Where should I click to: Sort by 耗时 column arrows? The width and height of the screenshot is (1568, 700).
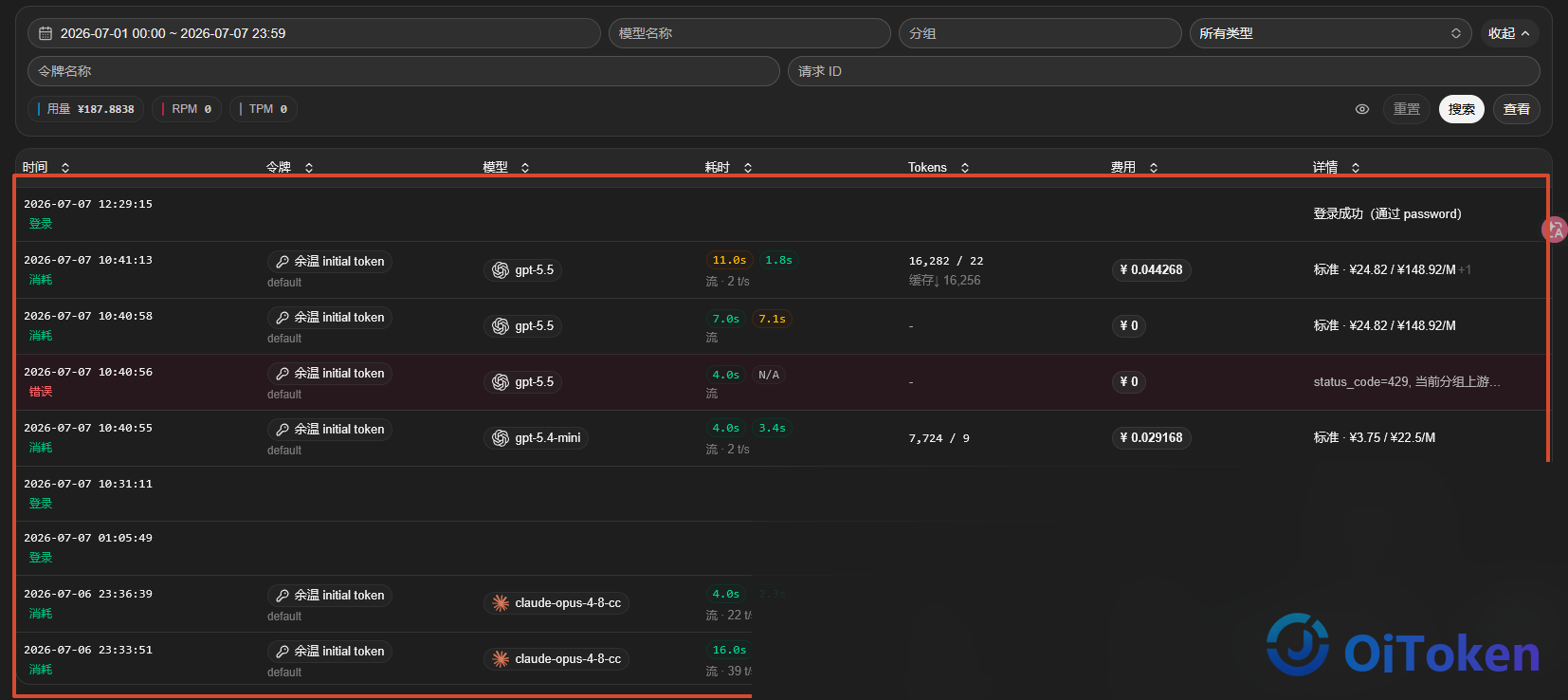(x=748, y=168)
